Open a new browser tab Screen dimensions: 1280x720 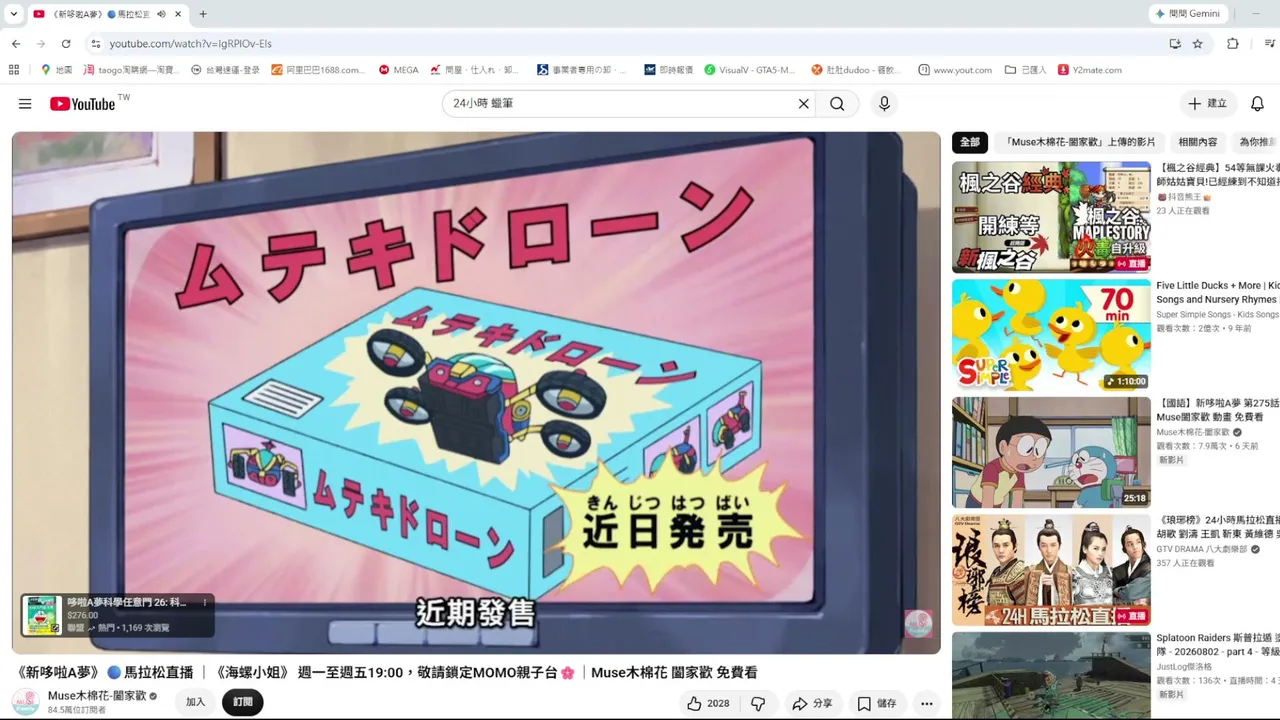point(203,14)
